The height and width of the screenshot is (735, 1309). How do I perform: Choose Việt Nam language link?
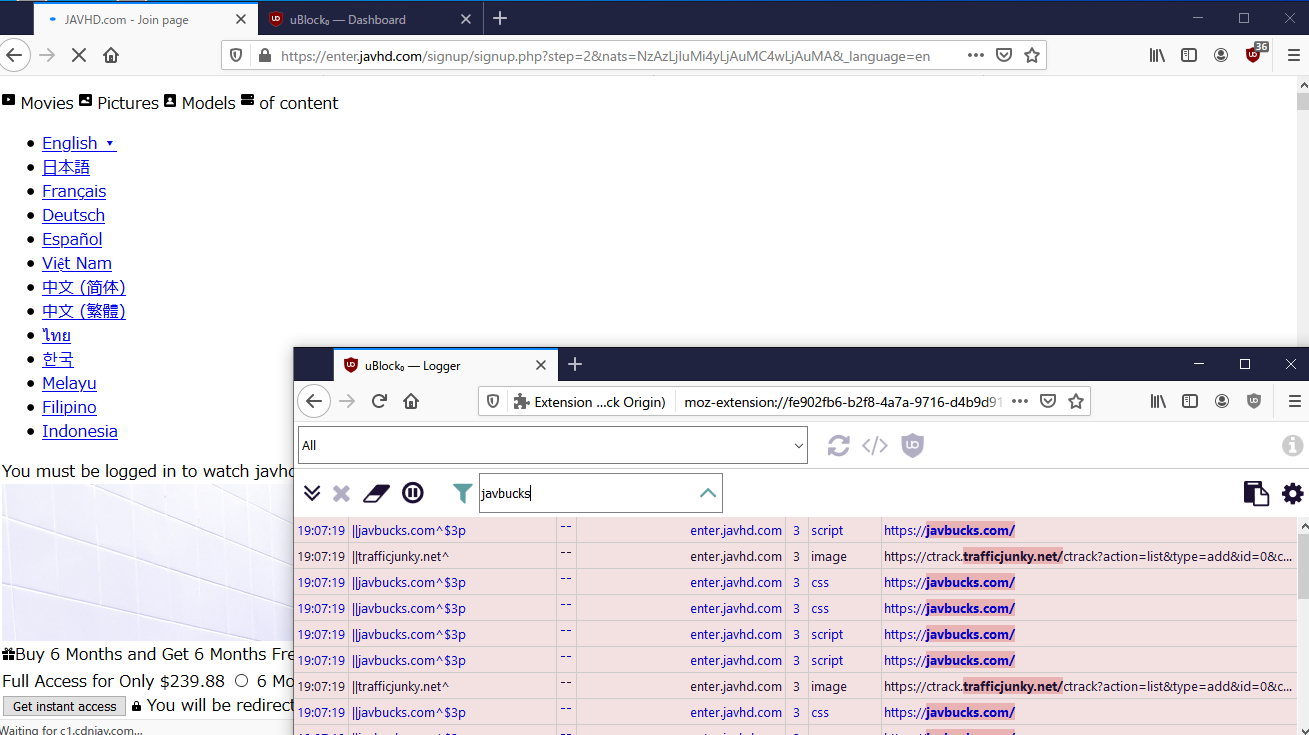tap(77, 263)
